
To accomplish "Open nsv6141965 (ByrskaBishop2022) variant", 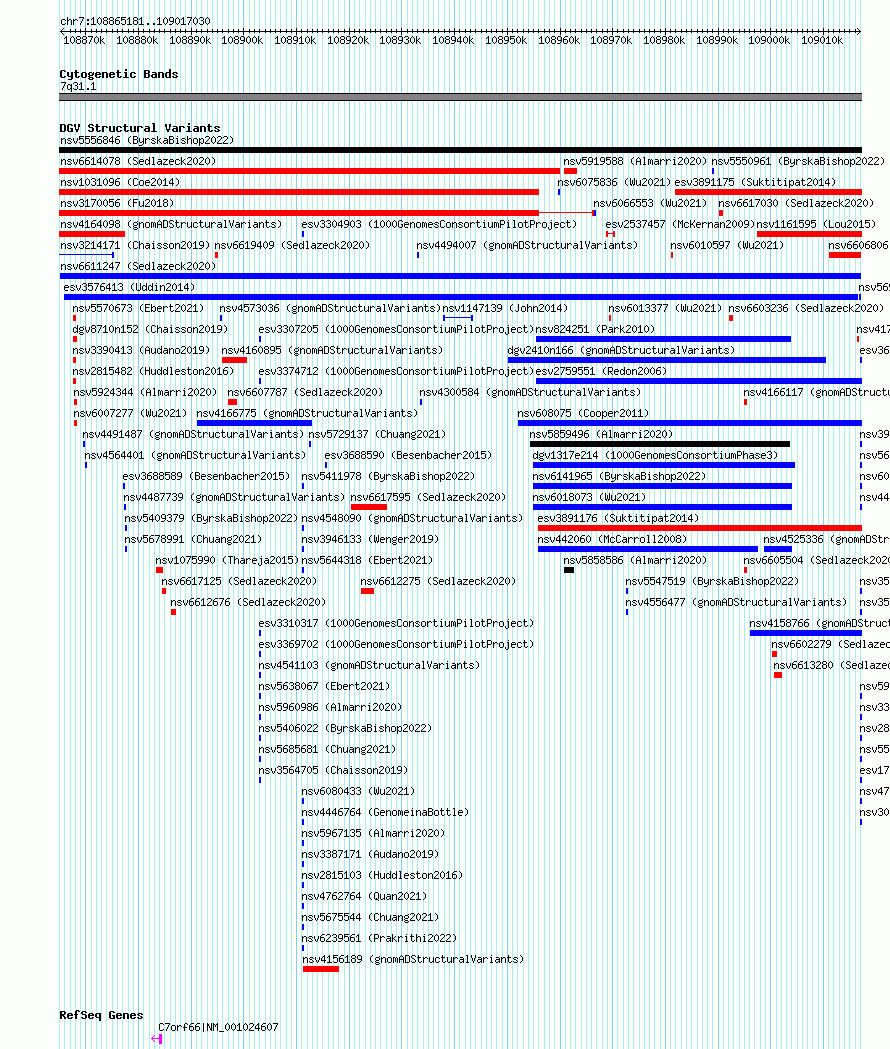I will [619, 476].
